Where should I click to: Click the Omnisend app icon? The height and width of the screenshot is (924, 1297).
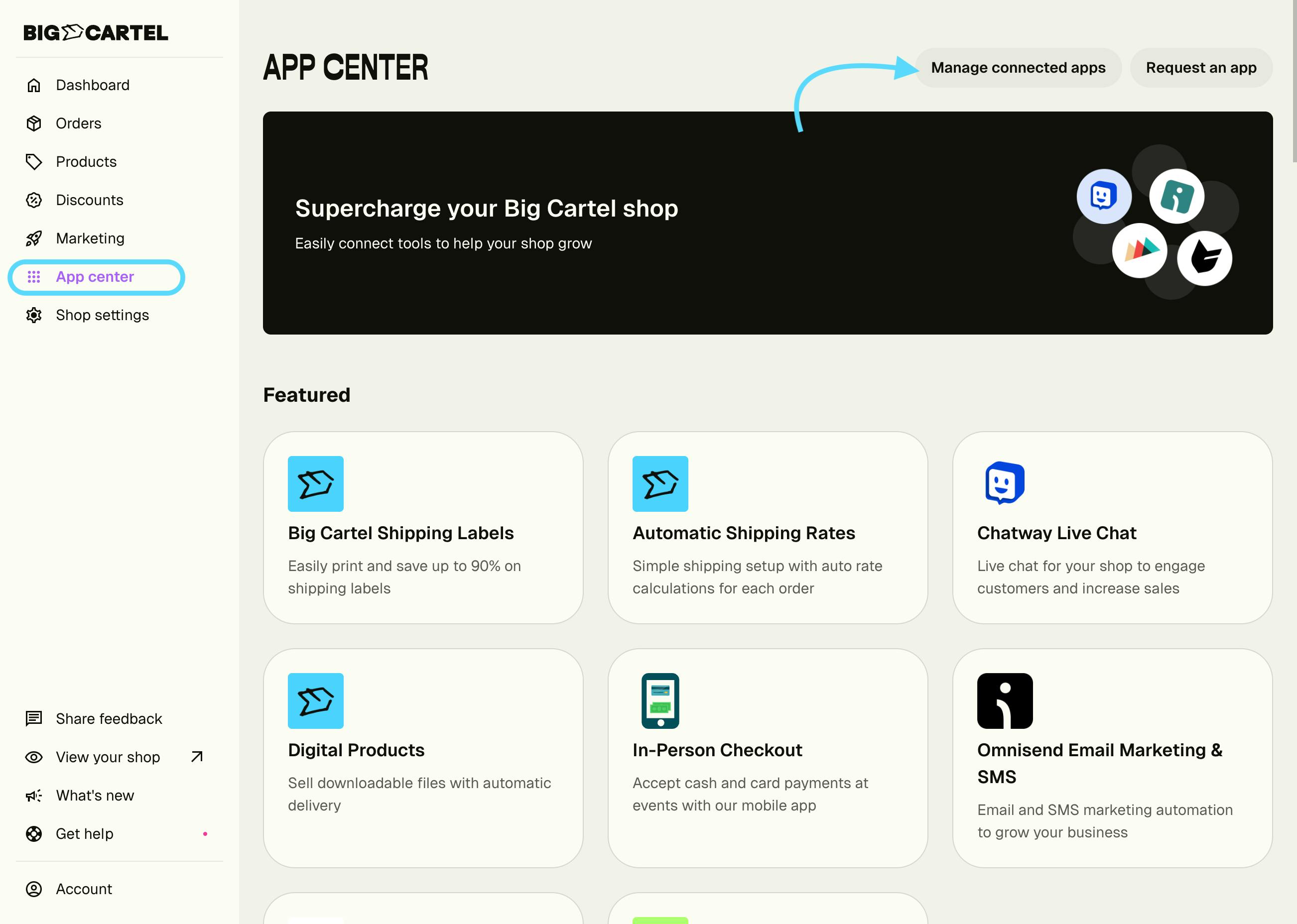(x=1005, y=701)
